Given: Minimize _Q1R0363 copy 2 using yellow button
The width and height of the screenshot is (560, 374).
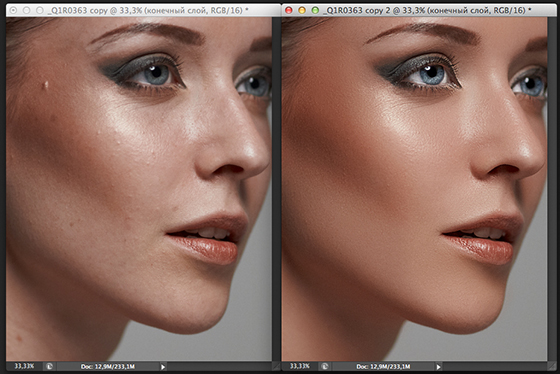Looking at the screenshot, I should [x=302, y=10].
